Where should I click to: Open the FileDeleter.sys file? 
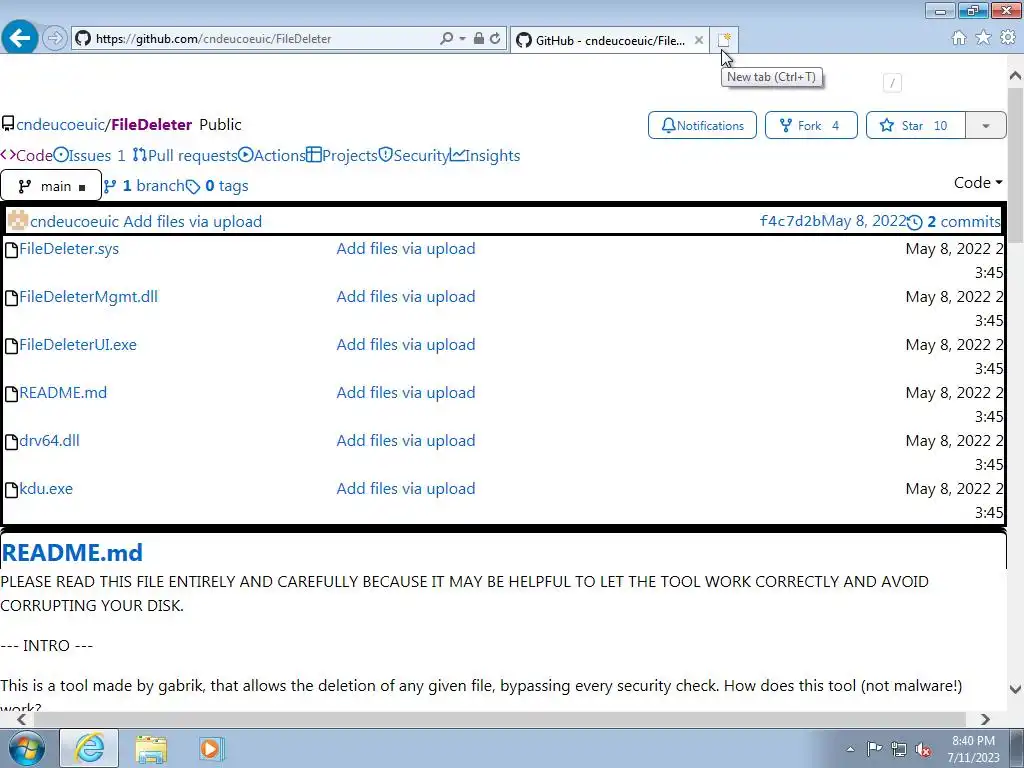(x=69, y=249)
